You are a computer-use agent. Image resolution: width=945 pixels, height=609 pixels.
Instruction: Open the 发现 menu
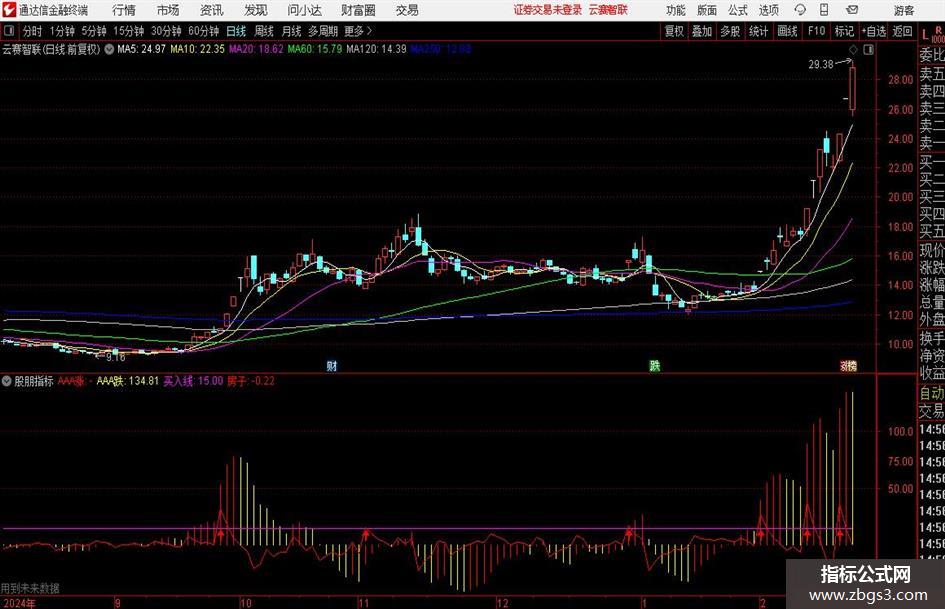[256, 10]
